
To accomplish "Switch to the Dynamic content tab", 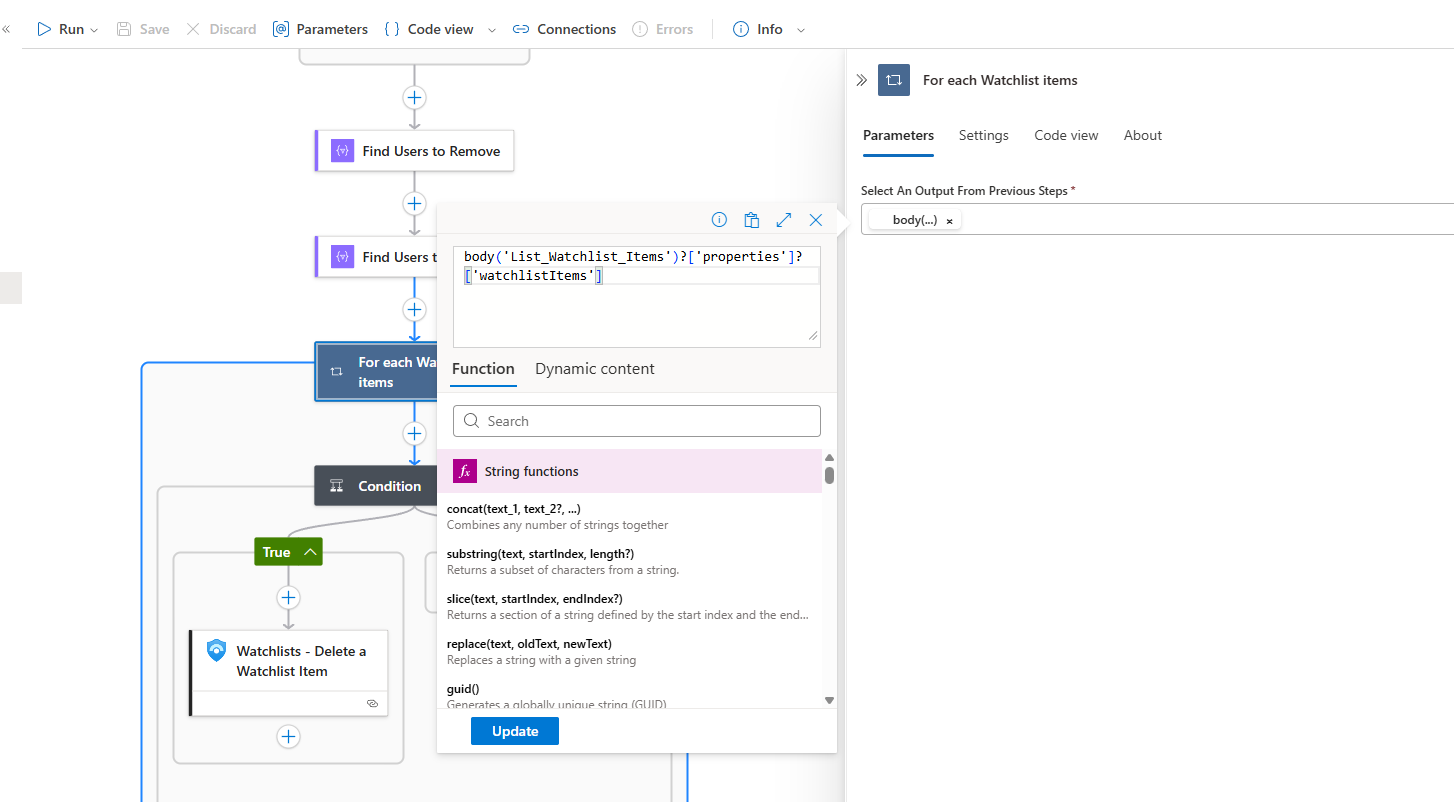I will pos(594,369).
